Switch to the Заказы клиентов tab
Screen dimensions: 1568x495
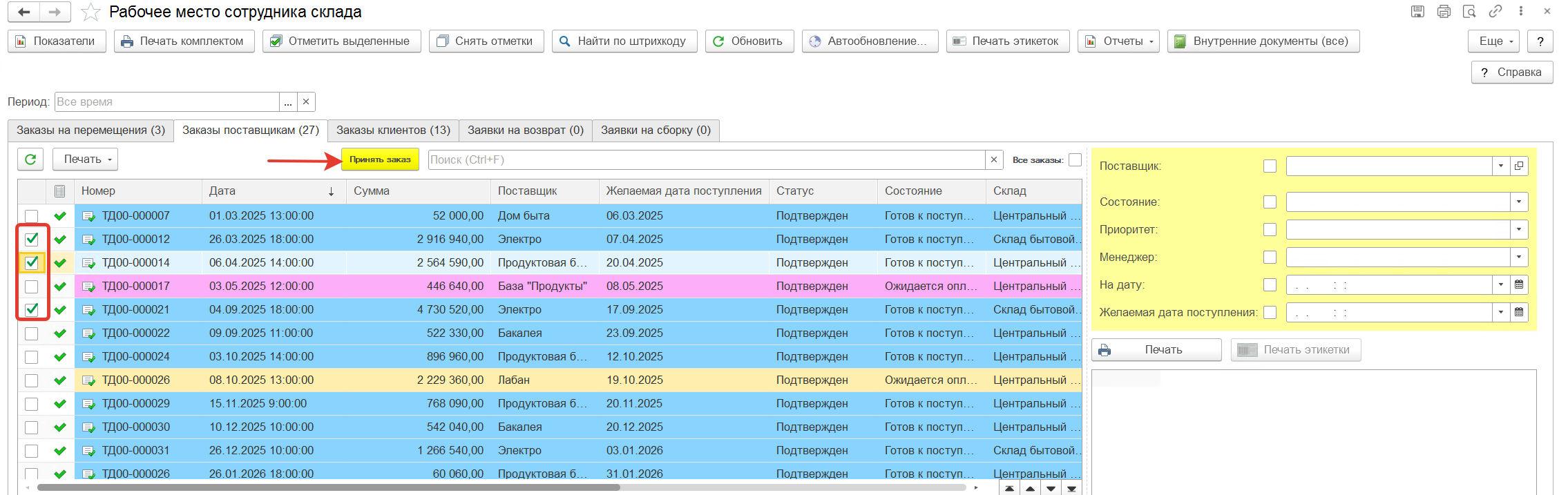393,130
